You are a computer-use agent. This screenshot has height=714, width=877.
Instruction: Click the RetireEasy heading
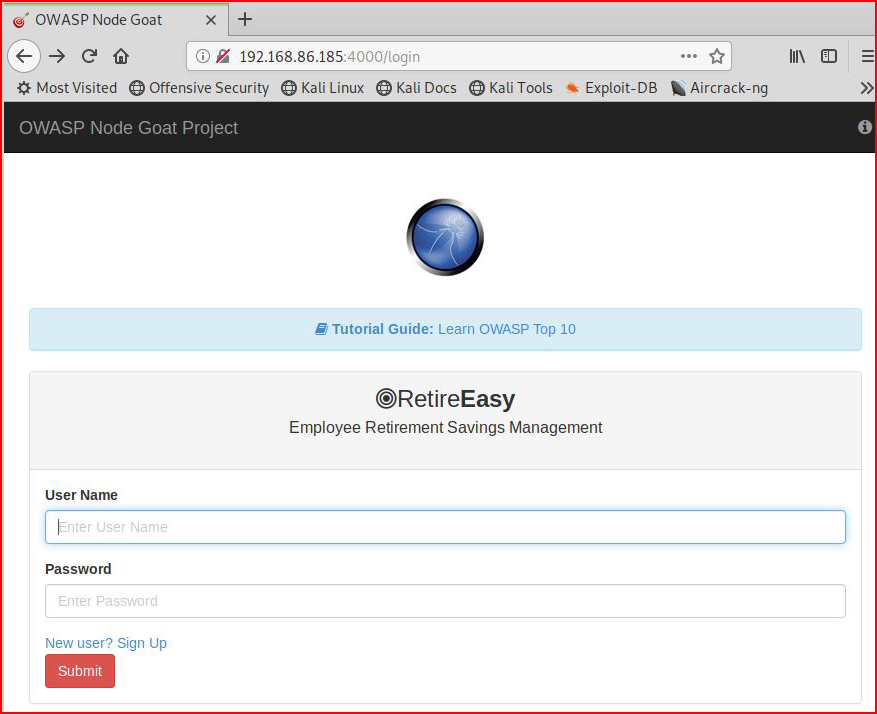(445, 399)
